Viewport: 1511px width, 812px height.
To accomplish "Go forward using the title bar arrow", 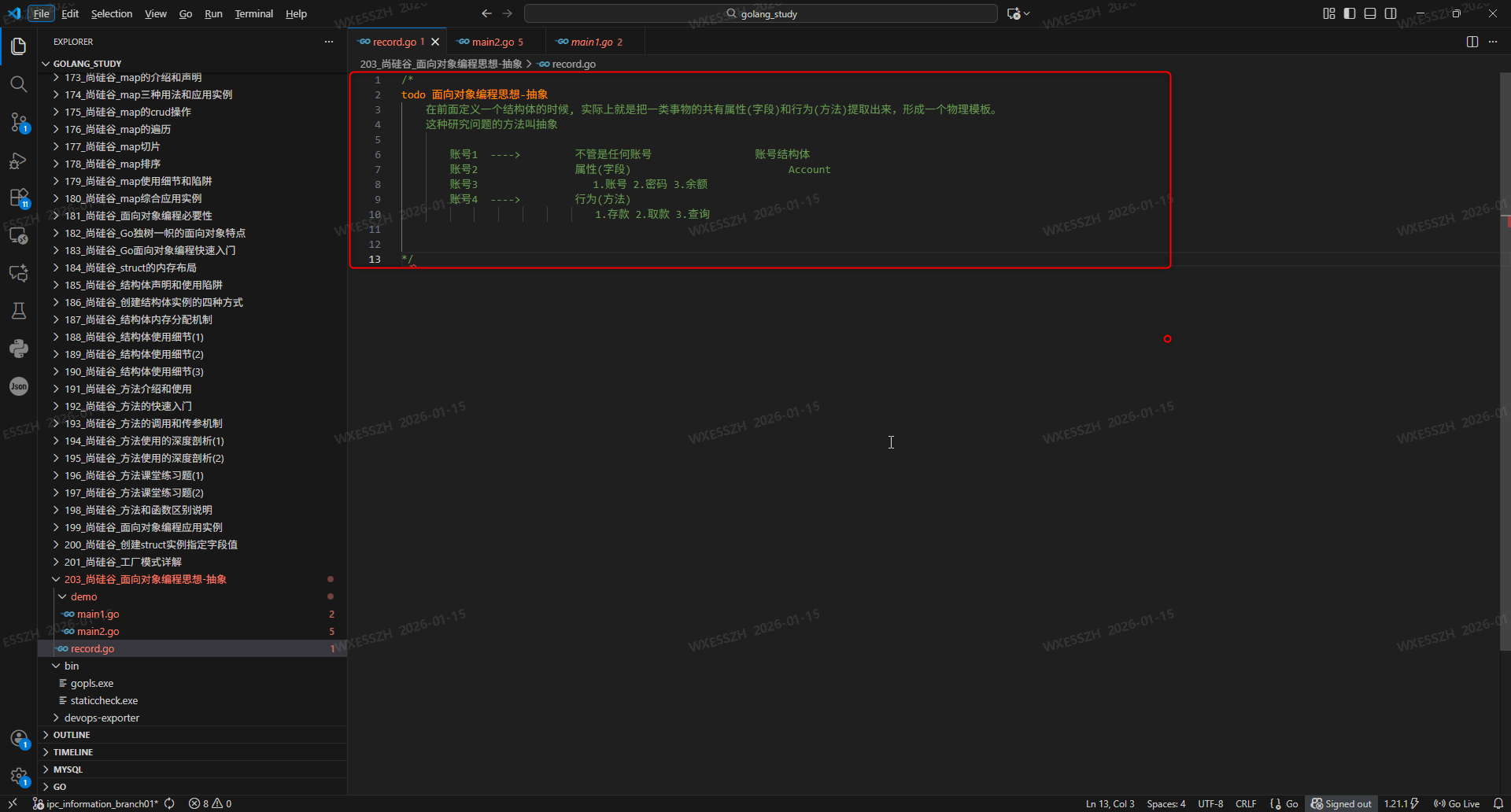I will click(508, 13).
